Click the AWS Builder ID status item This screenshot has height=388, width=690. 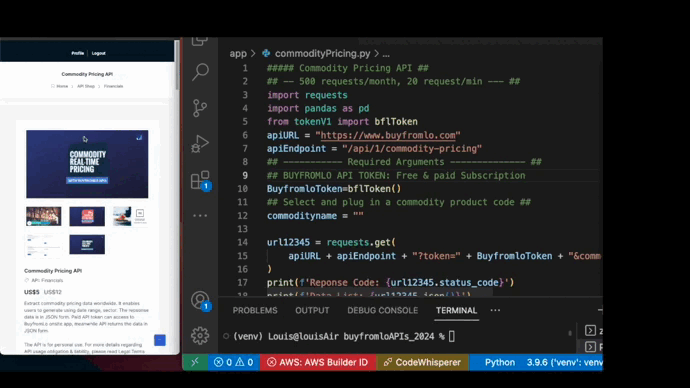click(x=318, y=362)
